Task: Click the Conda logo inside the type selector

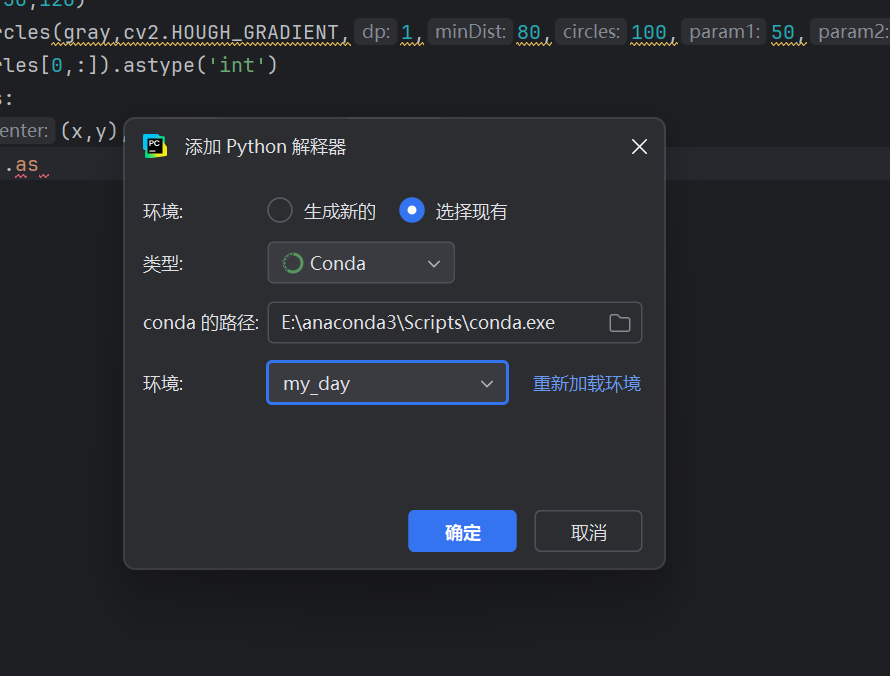Action: pos(291,262)
